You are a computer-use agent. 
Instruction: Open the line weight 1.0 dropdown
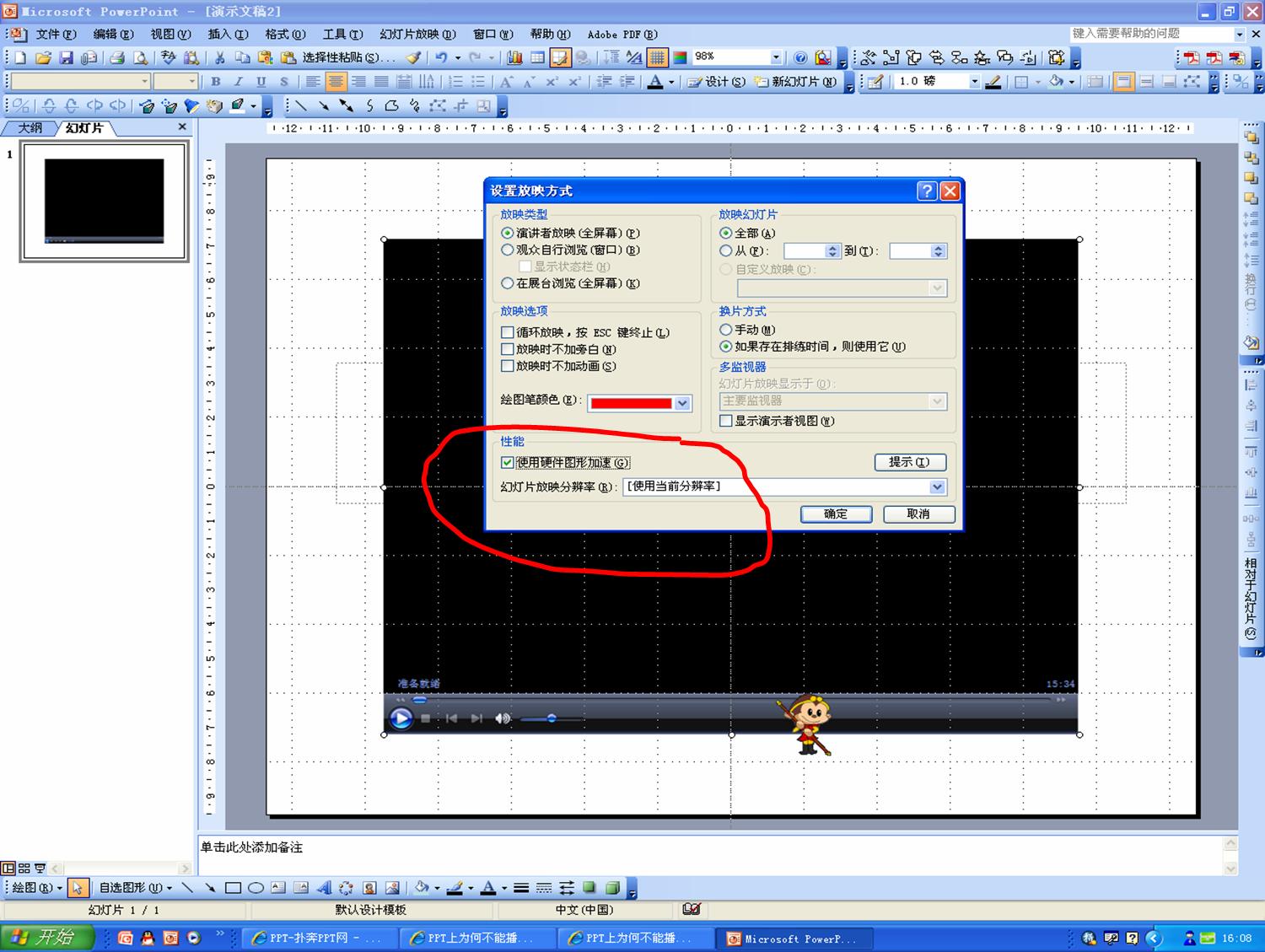[975, 82]
